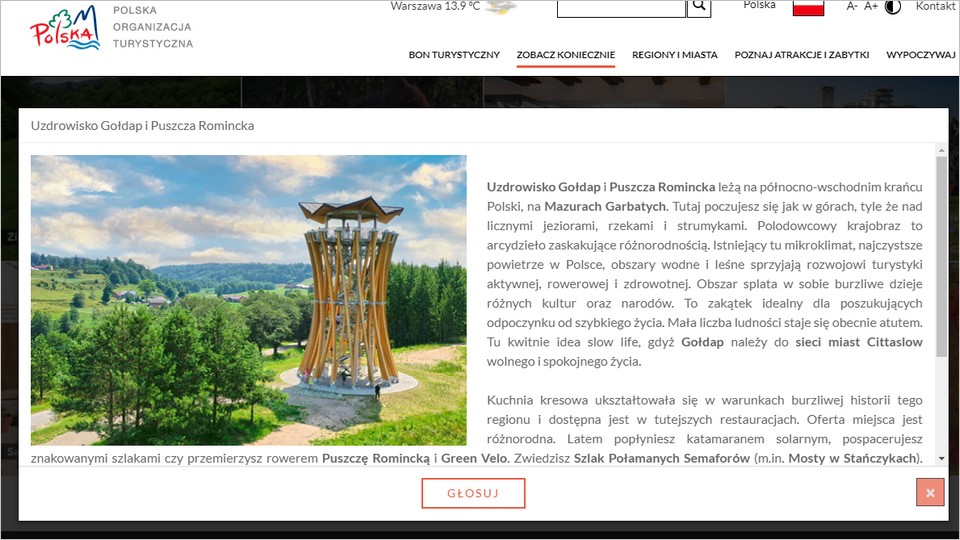Image resolution: width=960 pixels, height=540 pixels.
Task: Open the WYPOCZYWAJ menu item
Action: click(921, 54)
